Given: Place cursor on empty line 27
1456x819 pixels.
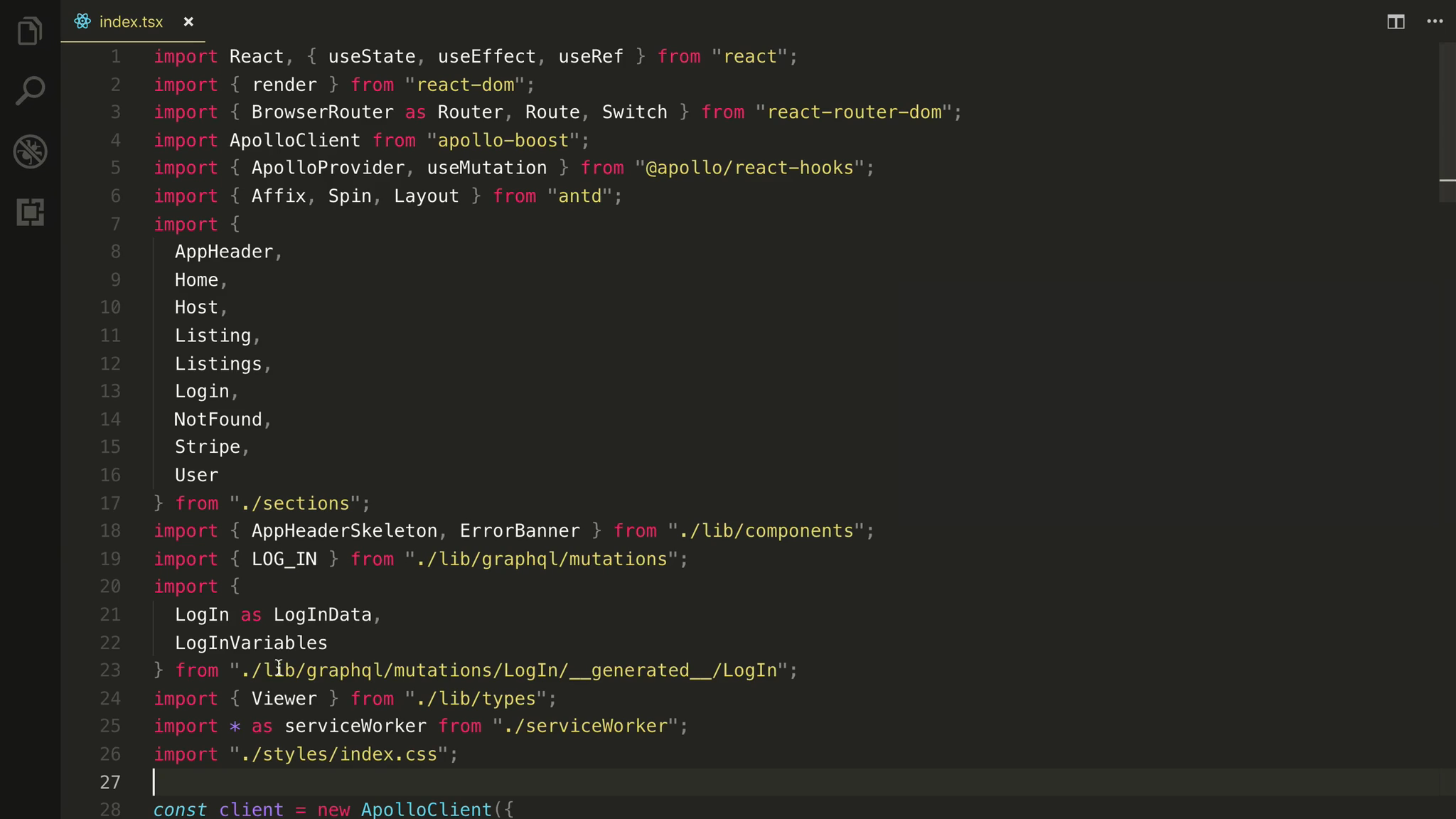Looking at the screenshot, I should (x=427, y=782).
